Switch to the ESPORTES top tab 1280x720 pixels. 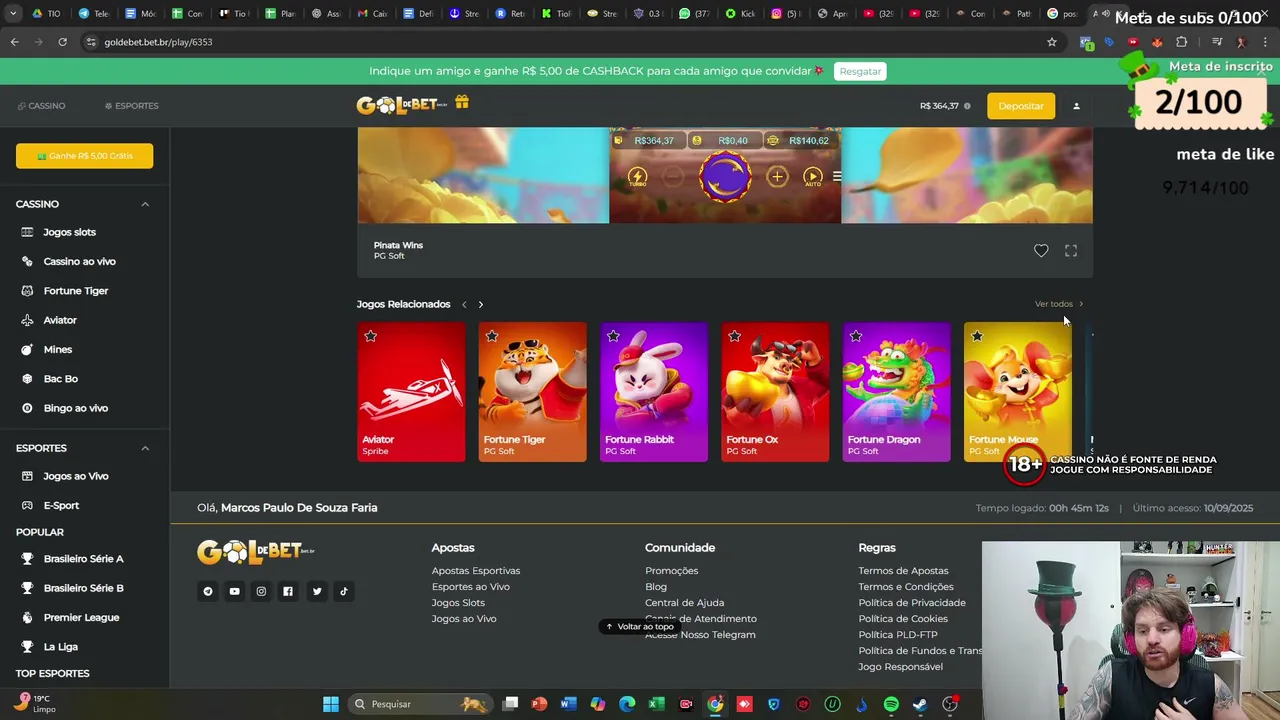click(x=131, y=106)
